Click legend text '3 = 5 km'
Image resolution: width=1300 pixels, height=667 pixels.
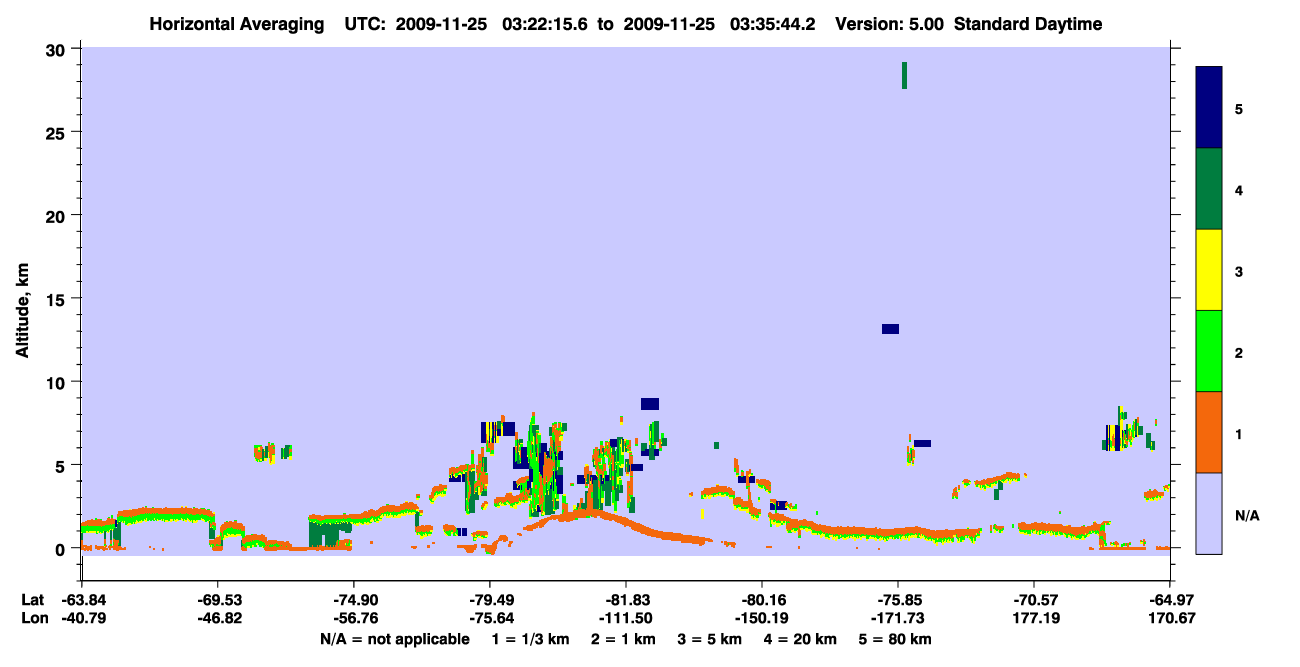[x=711, y=639]
